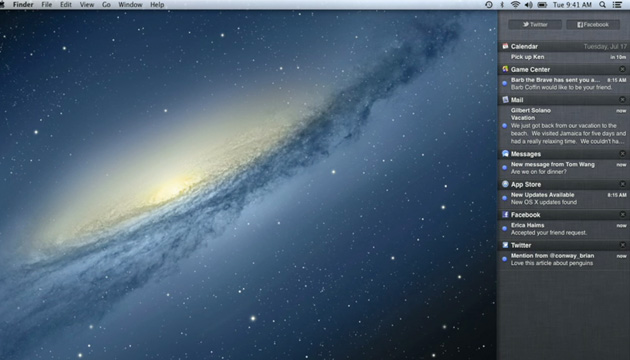Image resolution: width=630 pixels, height=360 pixels.
Task: Open mention from @conway_brian notification
Action: pos(564,260)
